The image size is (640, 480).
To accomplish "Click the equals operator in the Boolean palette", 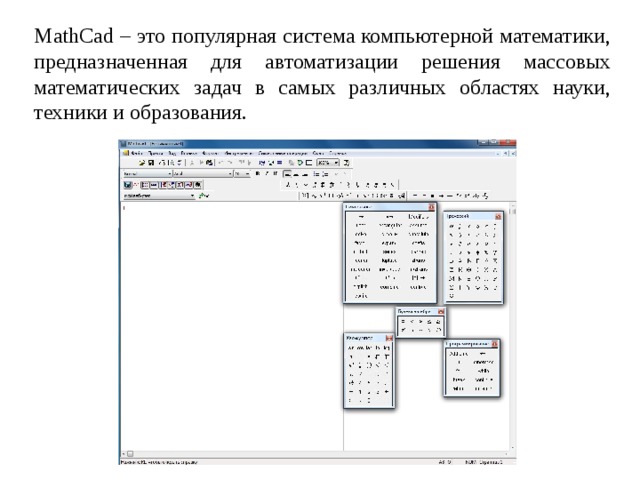I will (x=403, y=322).
